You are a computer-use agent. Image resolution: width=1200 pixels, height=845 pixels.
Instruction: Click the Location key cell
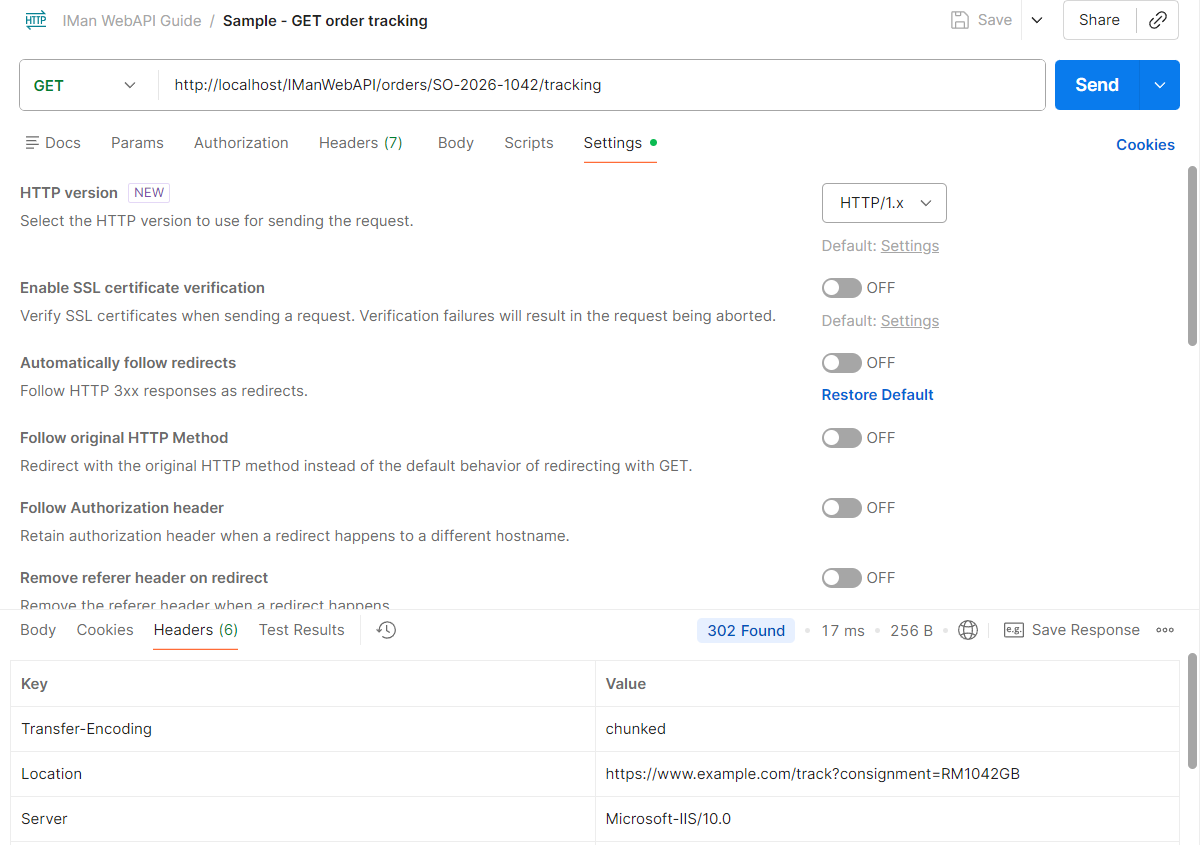pos(303,774)
